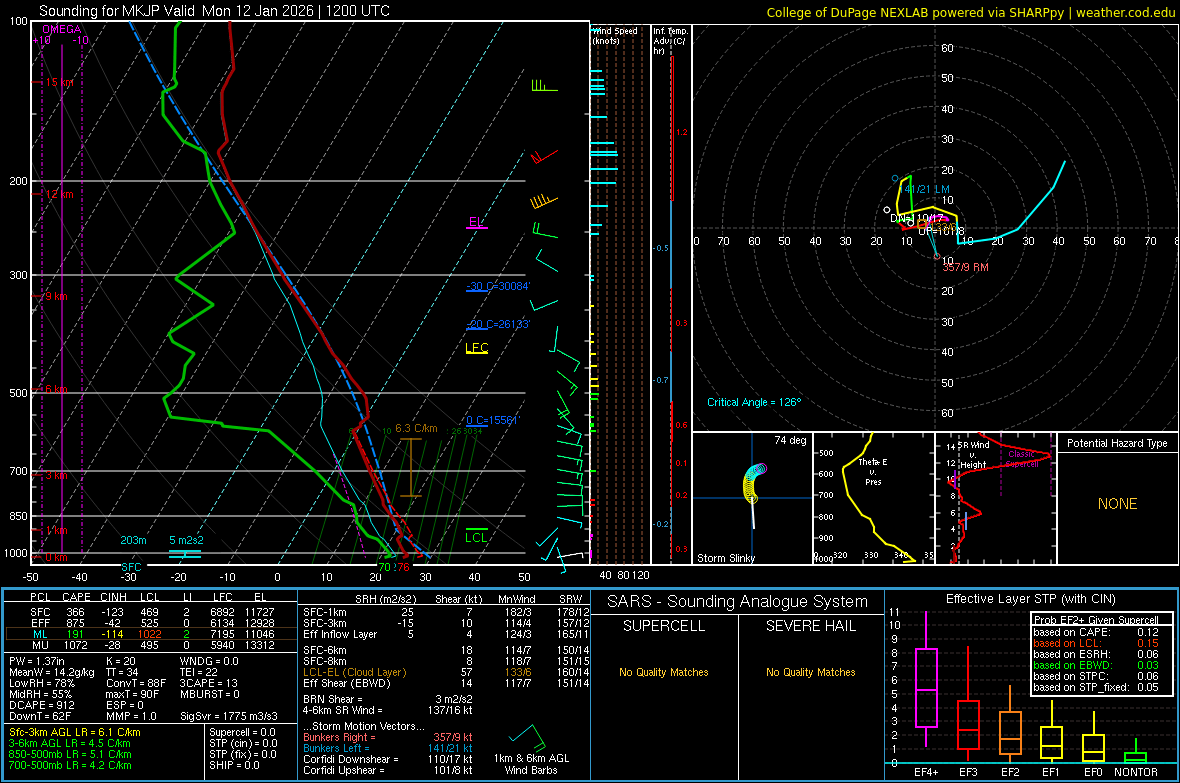
Task: Click the Potential Hazard Type header
Action: [x=1117, y=443]
